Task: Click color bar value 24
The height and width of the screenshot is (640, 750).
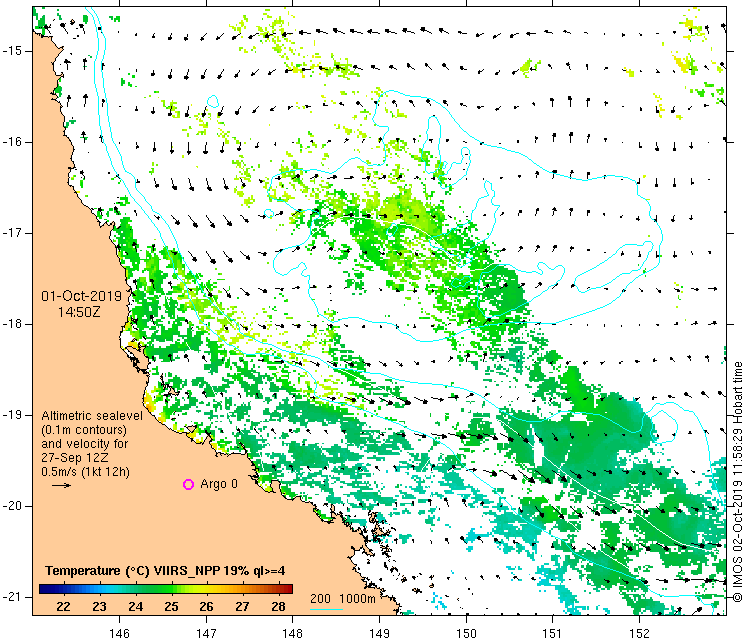Action: coord(135,607)
